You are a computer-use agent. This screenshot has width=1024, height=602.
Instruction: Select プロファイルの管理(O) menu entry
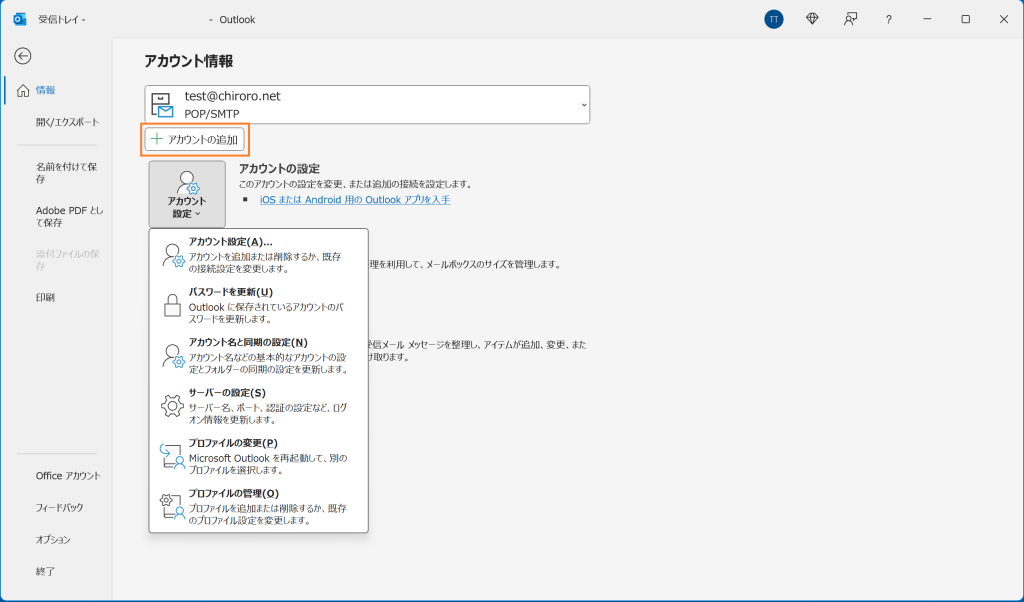pos(259,507)
